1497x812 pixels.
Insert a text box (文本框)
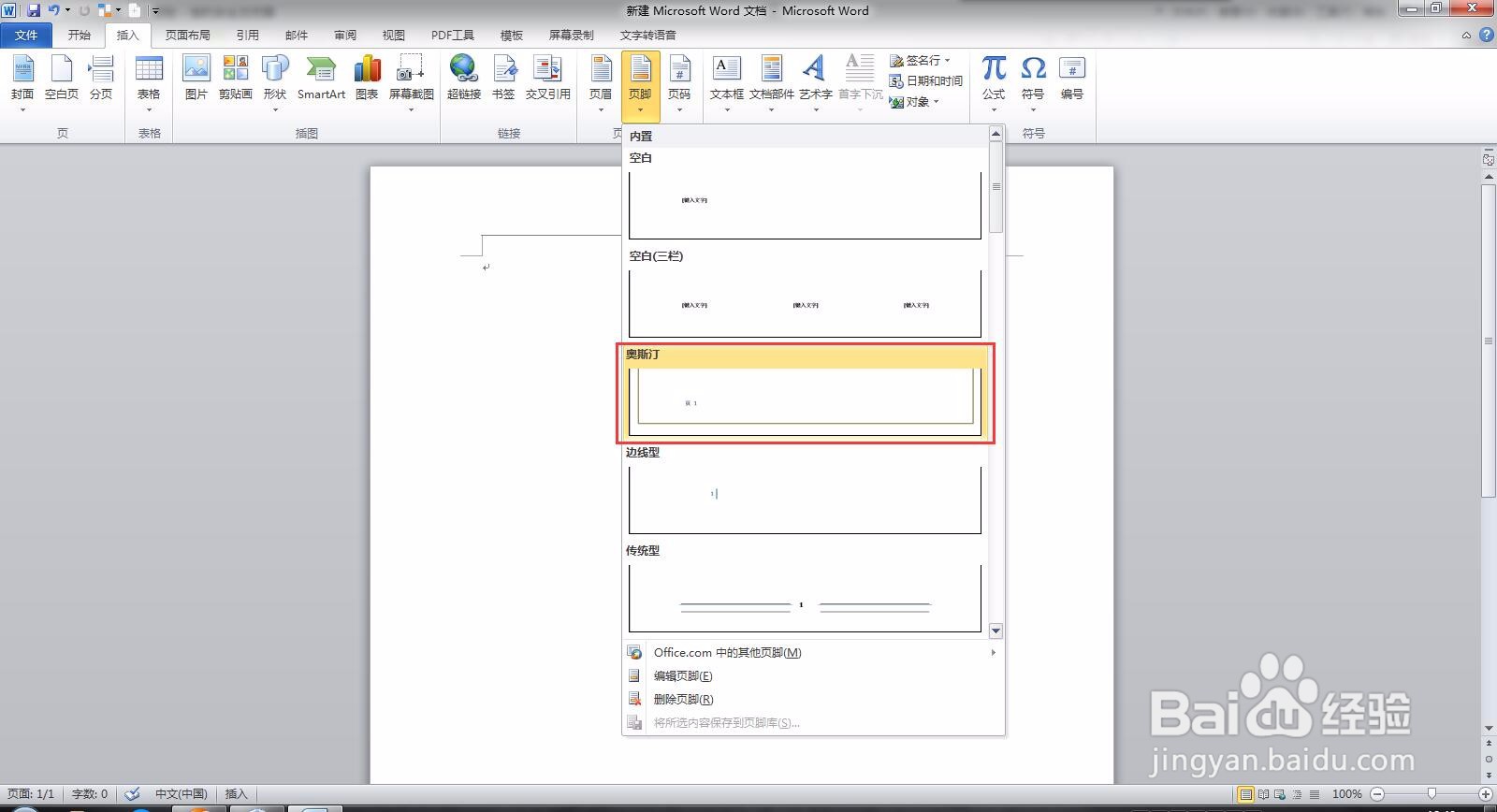(727, 82)
